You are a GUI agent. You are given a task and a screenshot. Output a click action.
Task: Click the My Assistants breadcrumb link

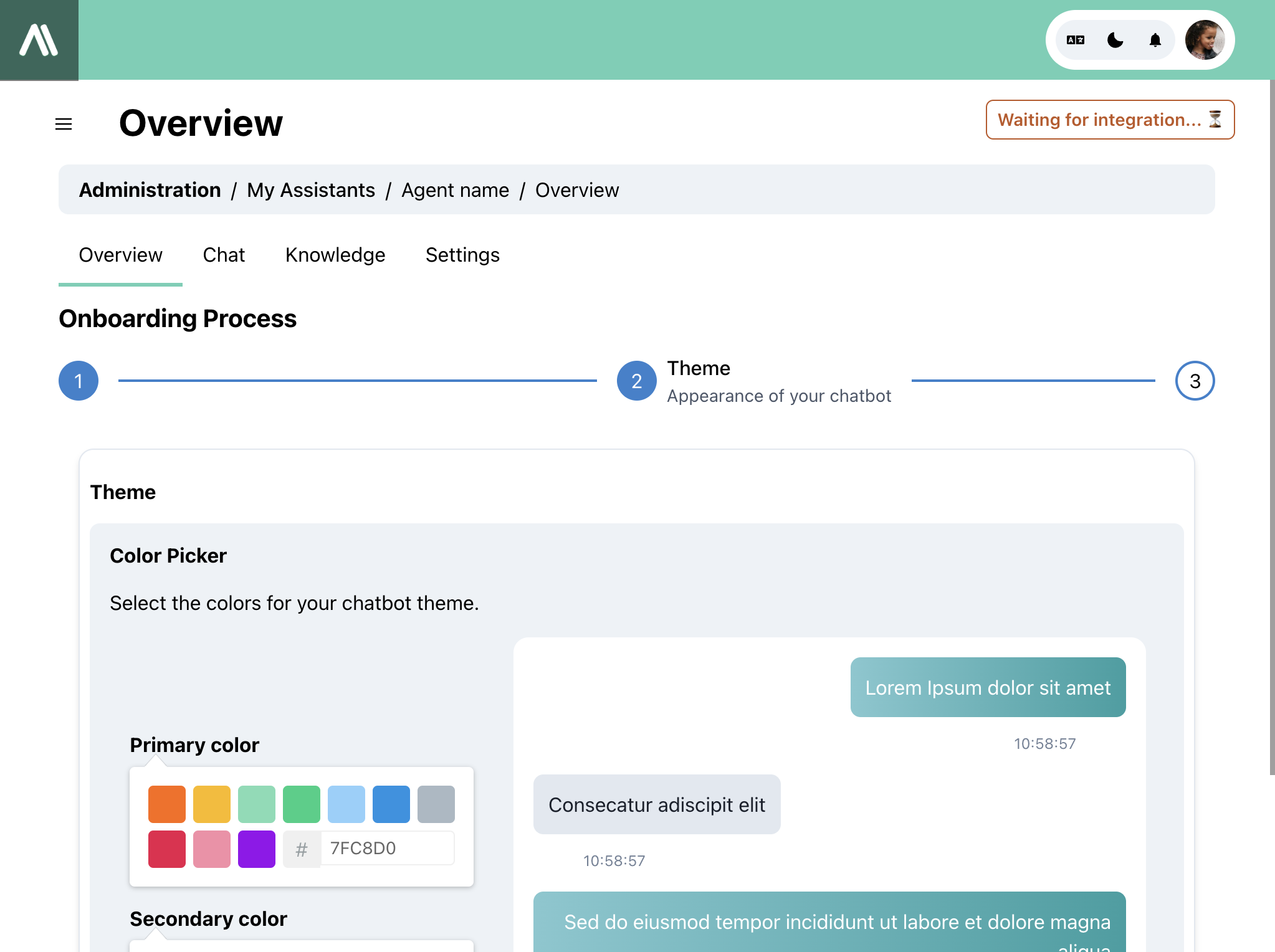[x=311, y=190]
